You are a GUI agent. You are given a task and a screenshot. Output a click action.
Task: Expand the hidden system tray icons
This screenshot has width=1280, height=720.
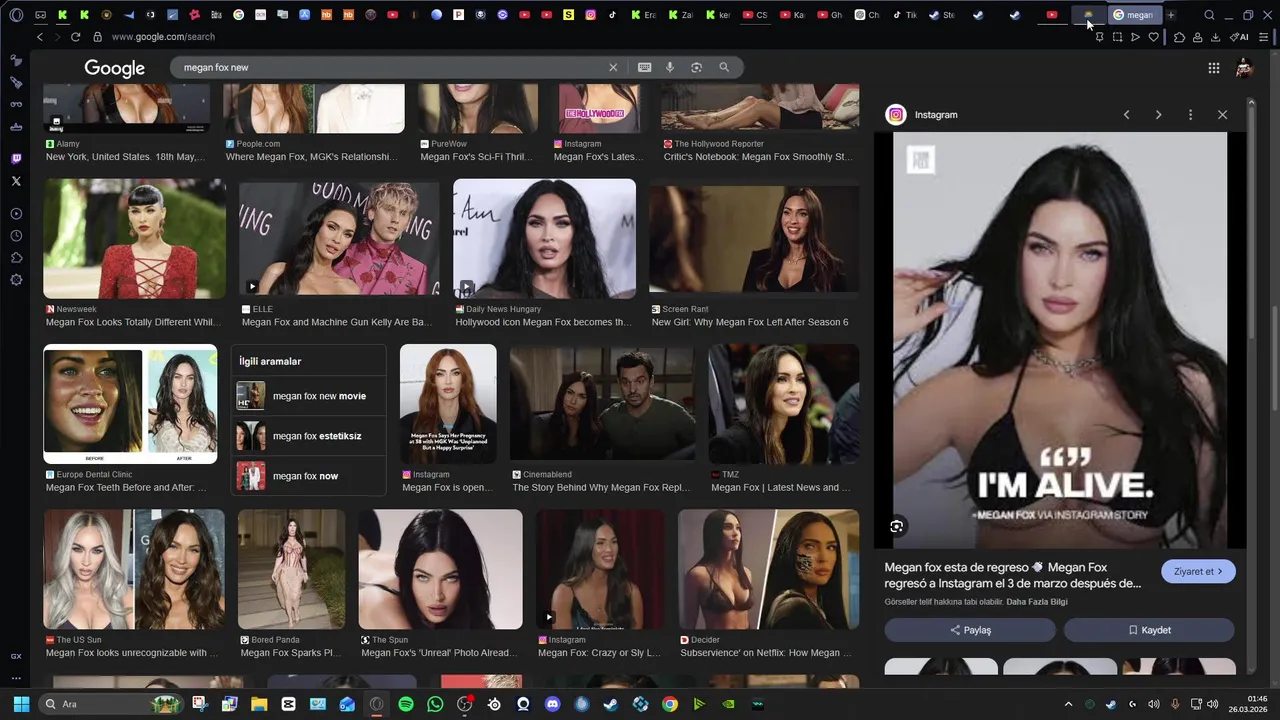click(1068, 704)
